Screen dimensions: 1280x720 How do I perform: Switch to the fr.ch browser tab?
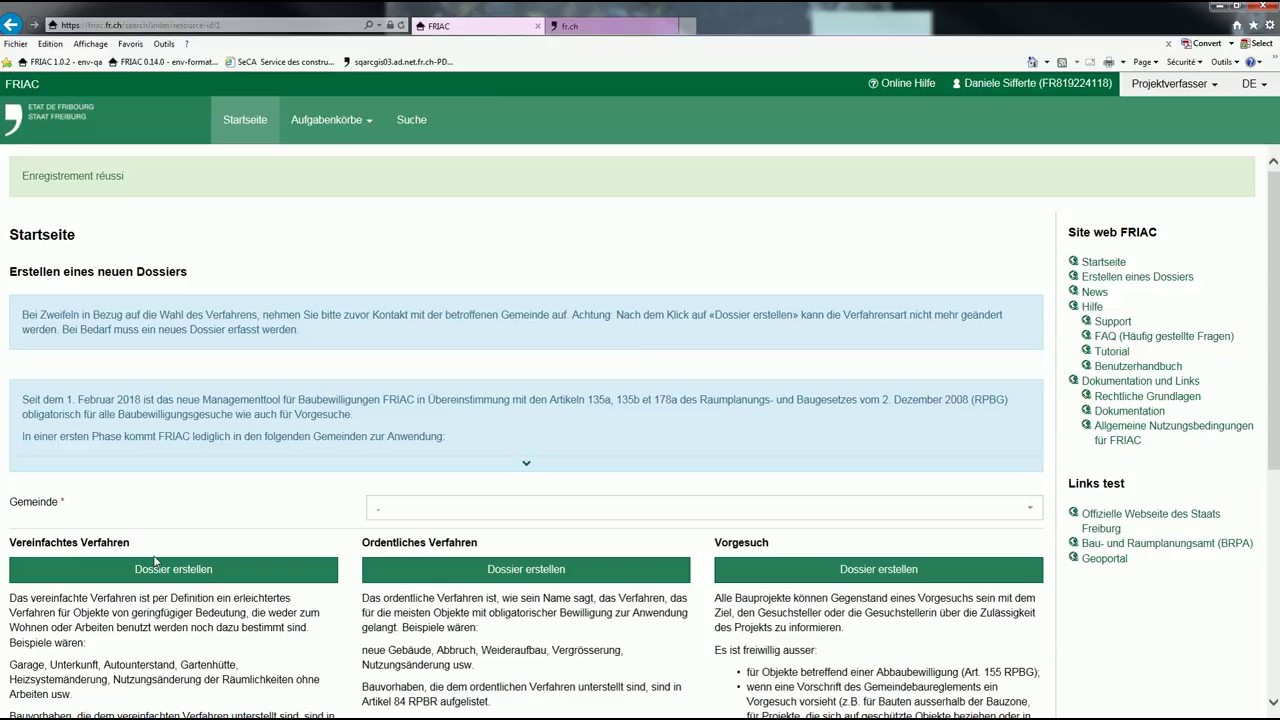pyautogui.click(x=613, y=26)
